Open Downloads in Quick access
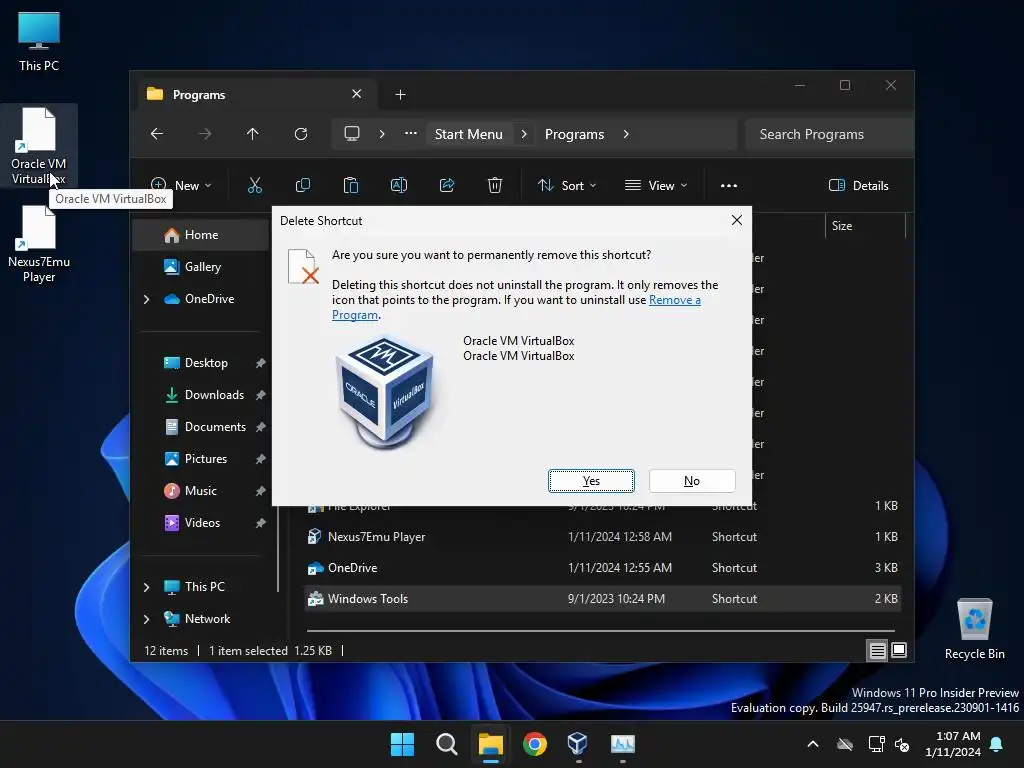The width and height of the screenshot is (1024, 768). (x=205, y=394)
